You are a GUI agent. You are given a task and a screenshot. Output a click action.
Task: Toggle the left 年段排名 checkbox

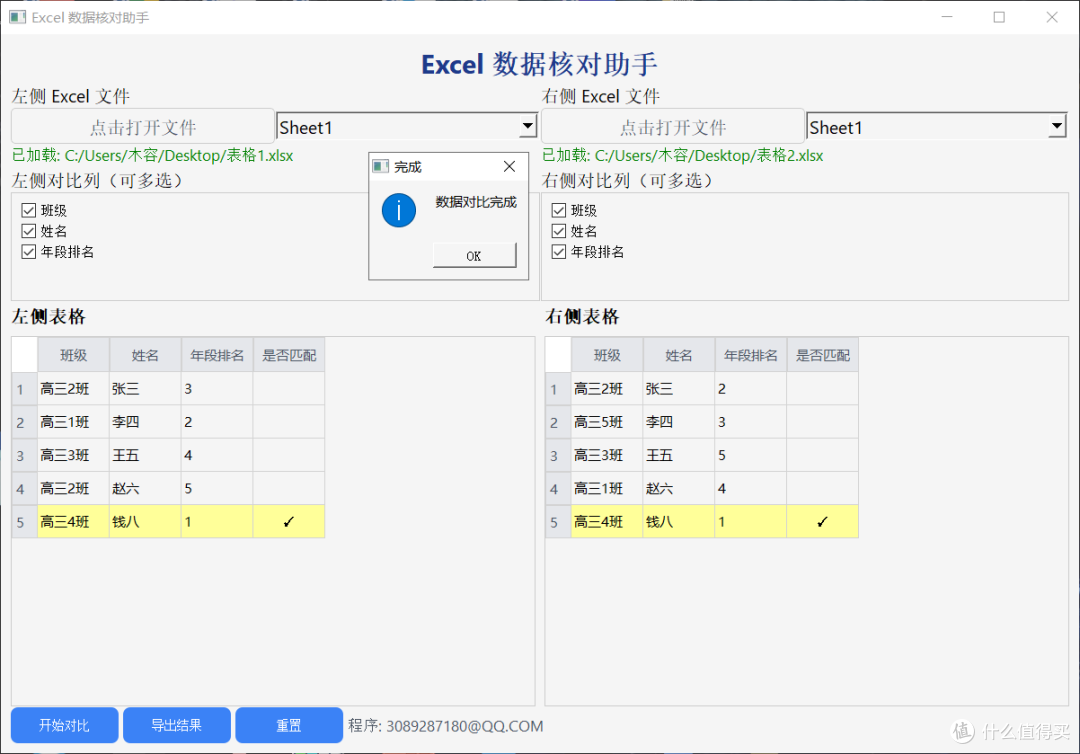(28, 251)
